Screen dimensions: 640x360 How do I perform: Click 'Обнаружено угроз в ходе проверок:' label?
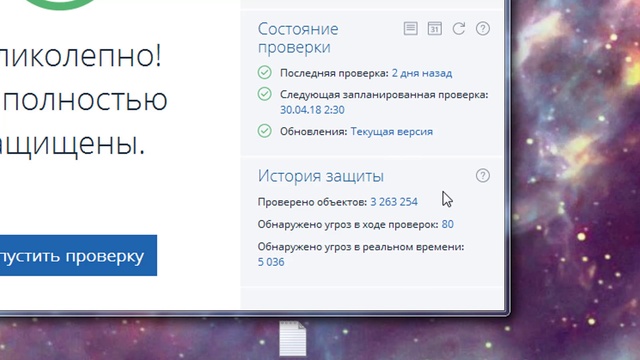(x=348, y=224)
